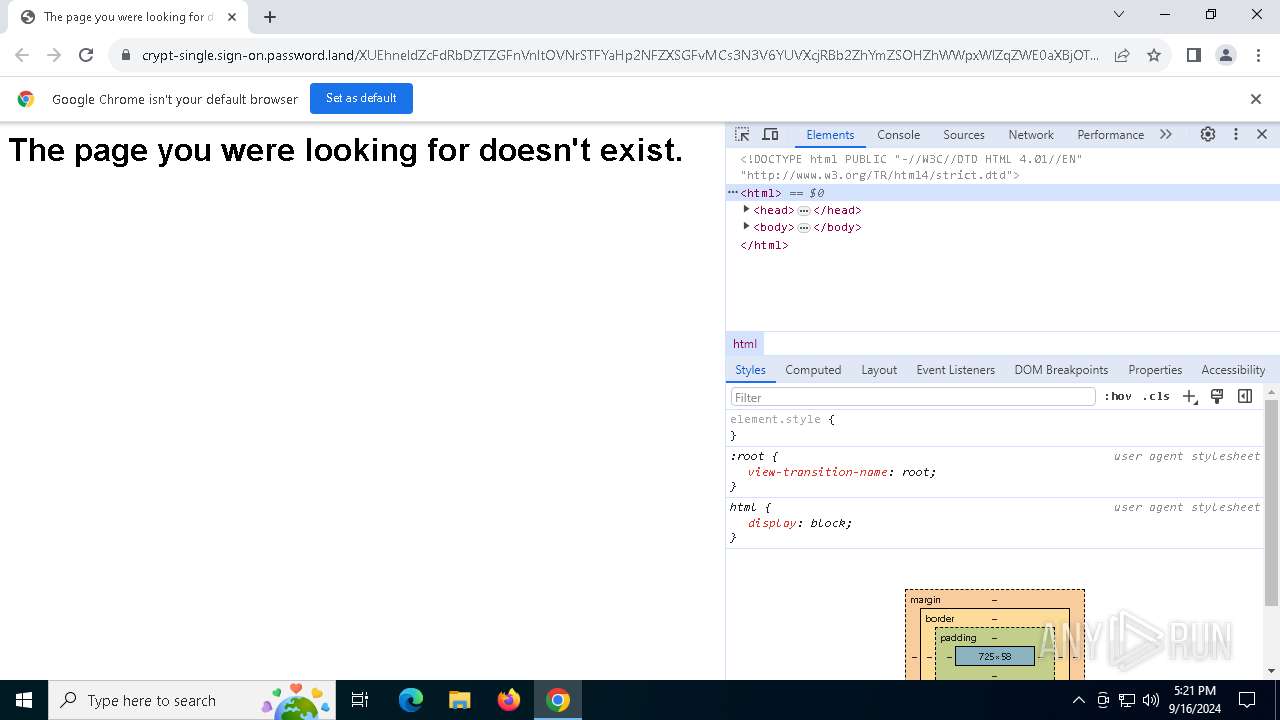Click display property in html rule
Image resolution: width=1280 pixels, height=720 pixels.
(772, 523)
